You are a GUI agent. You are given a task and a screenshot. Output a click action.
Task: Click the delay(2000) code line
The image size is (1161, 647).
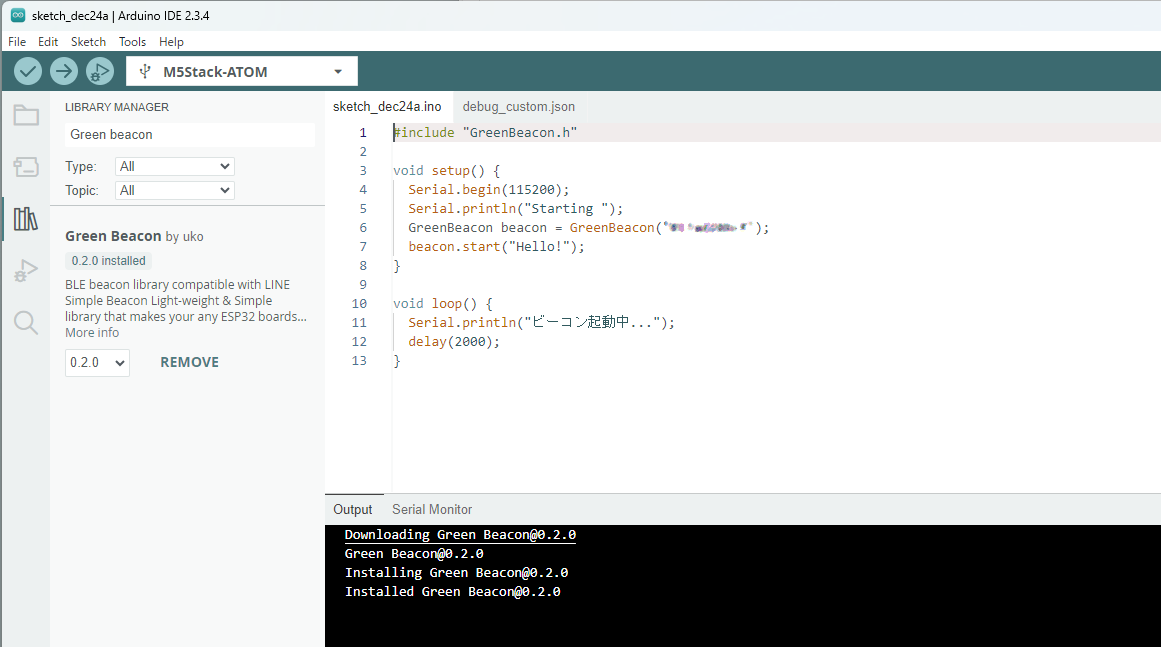(x=454, y=341)
